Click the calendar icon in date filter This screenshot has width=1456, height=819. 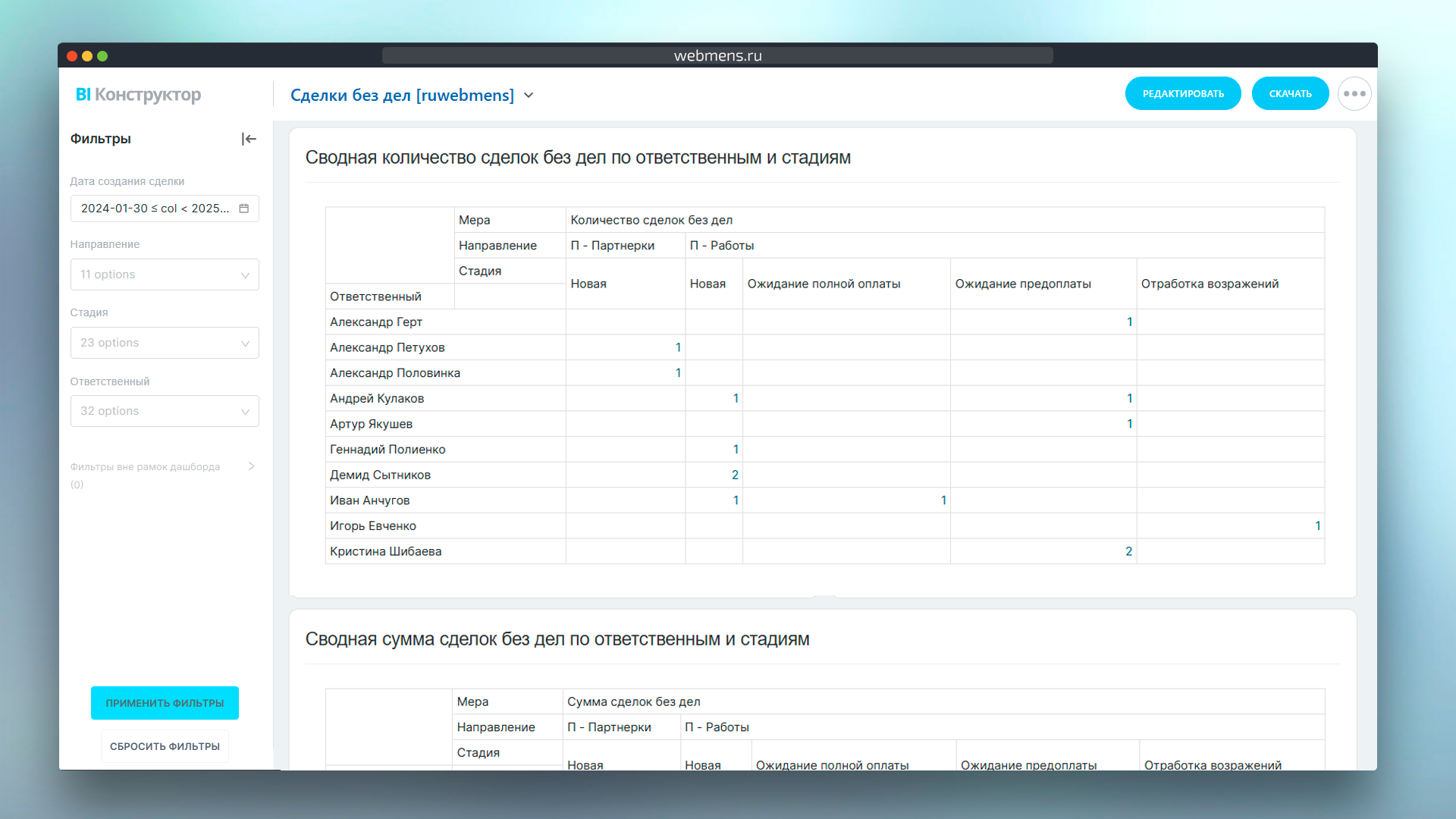[x=244, y=209]
